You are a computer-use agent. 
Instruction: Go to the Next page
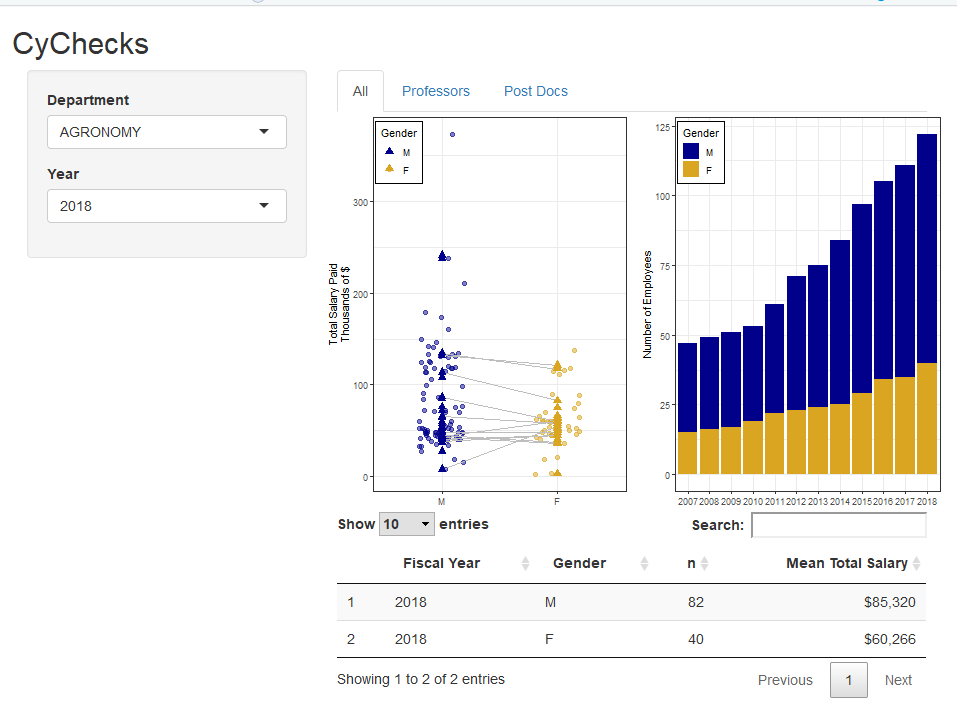pyautogui.click(x=898, y=680)
